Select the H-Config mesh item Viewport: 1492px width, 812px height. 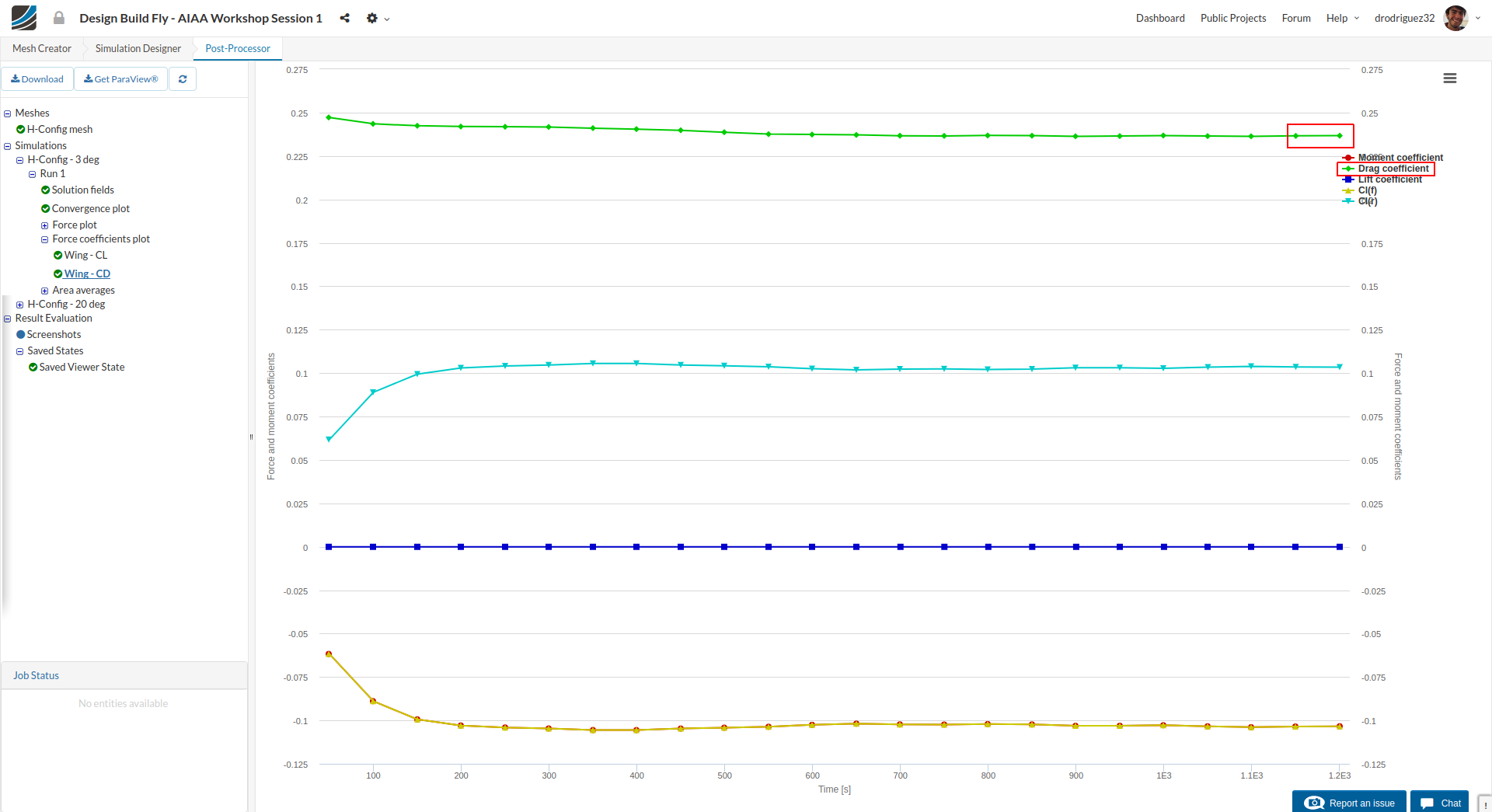pyautogui.click(x=60, y=129)
